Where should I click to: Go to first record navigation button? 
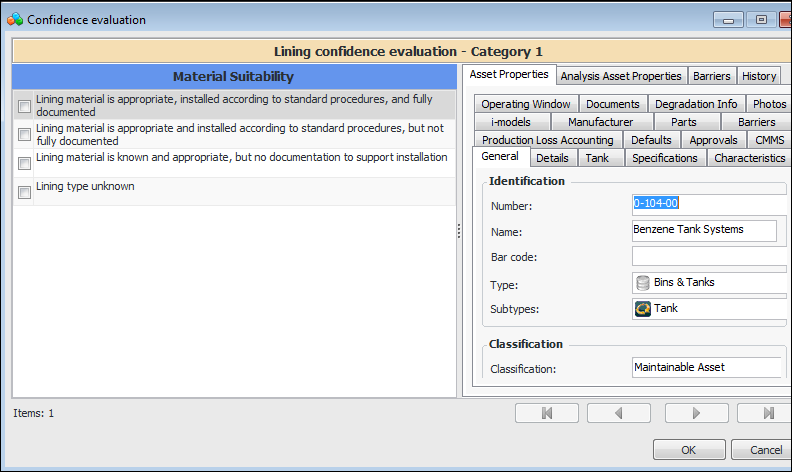(547, 413)
